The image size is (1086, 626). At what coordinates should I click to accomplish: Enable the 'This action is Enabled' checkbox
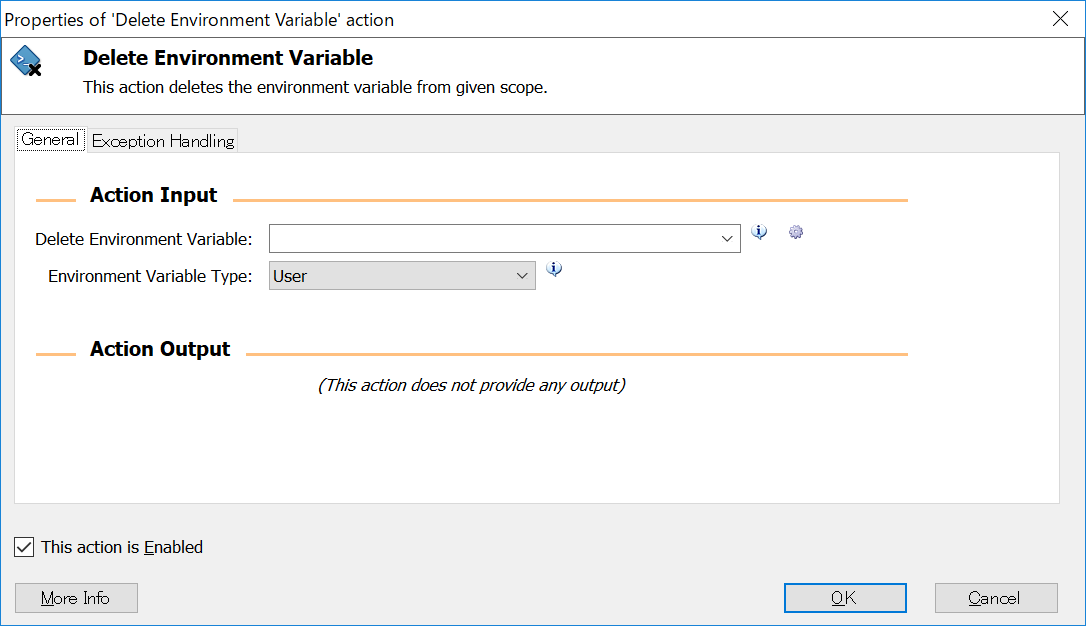[23, 547]
